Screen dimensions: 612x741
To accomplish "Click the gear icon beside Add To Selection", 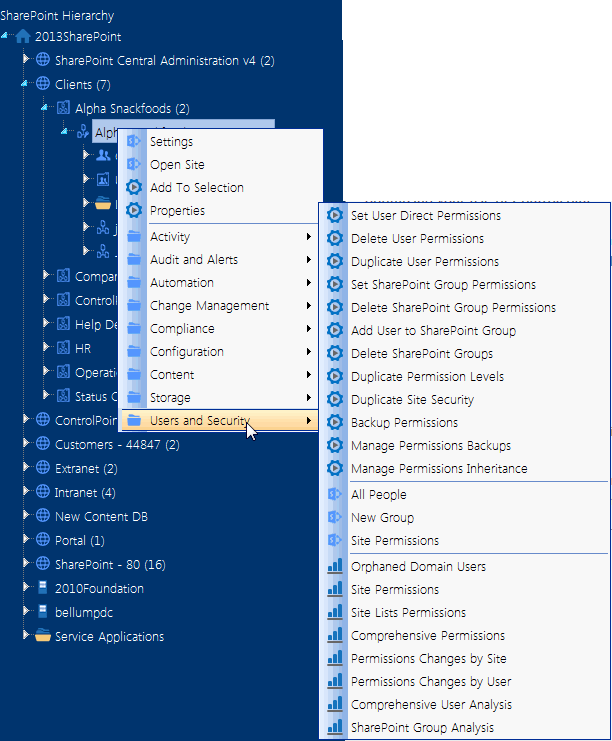I will click(x=134, y=187).
